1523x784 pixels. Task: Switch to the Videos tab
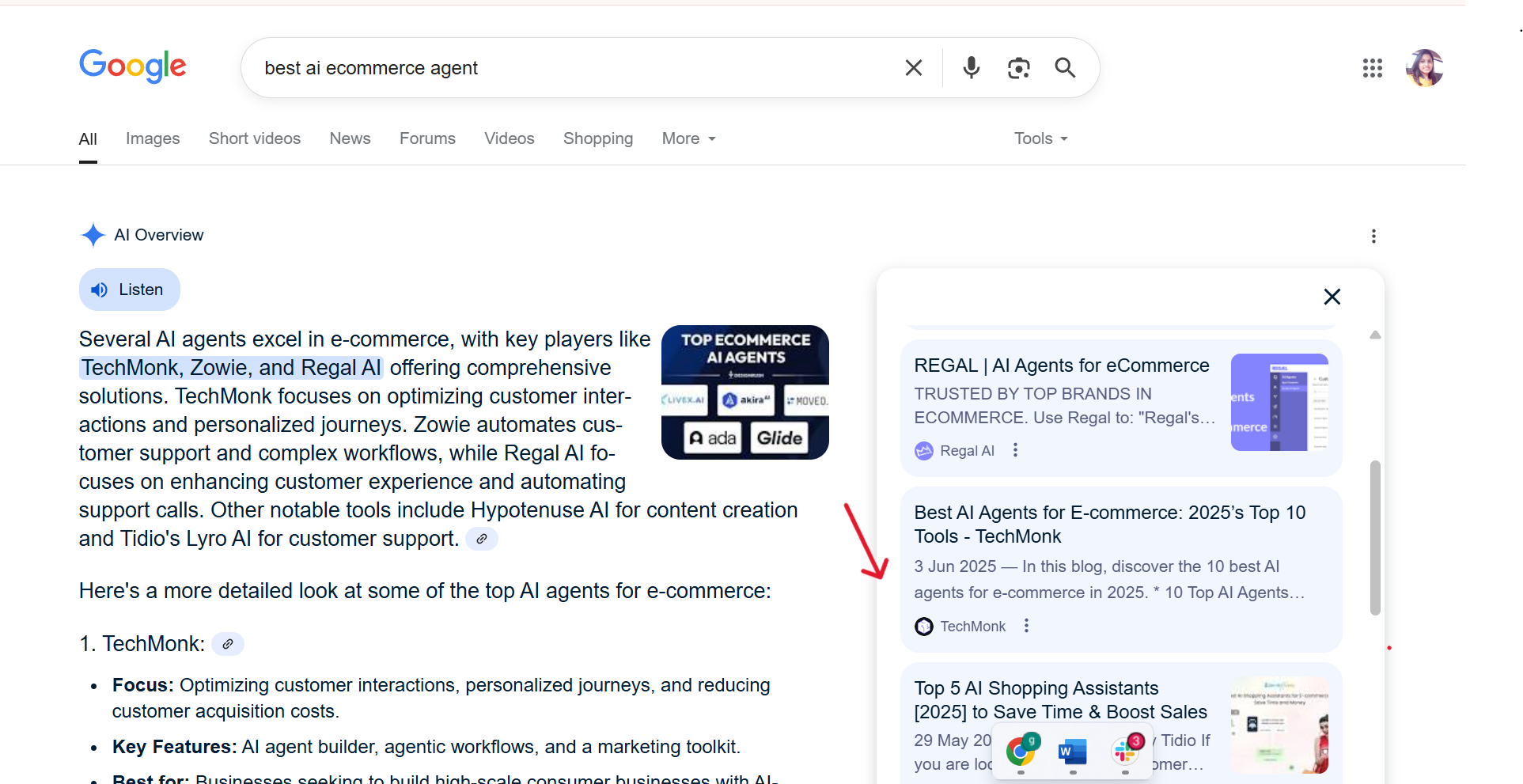(510, 138)
